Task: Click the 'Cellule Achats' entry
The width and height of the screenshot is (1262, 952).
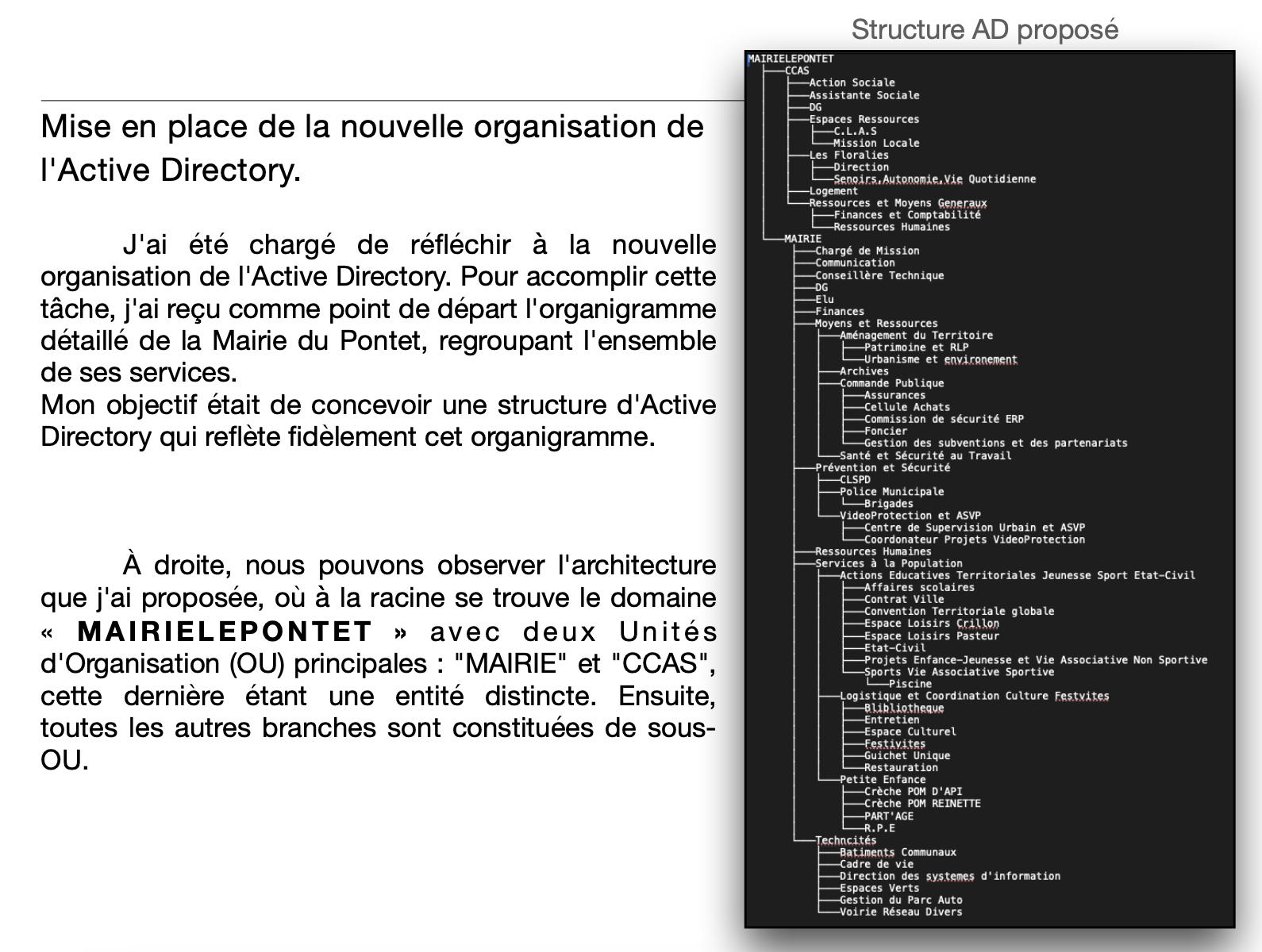Action: (907, 407)
